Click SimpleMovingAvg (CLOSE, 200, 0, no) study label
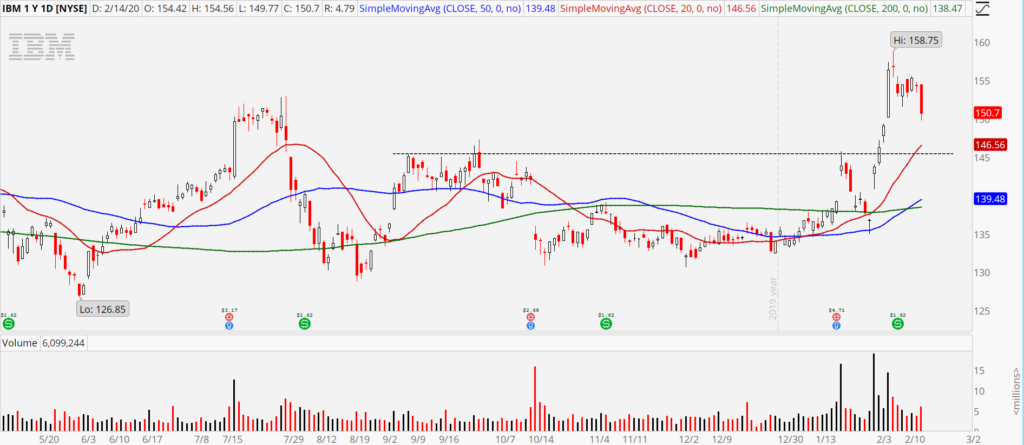This screenshot has height=445, width=1024. click(845, 9)
